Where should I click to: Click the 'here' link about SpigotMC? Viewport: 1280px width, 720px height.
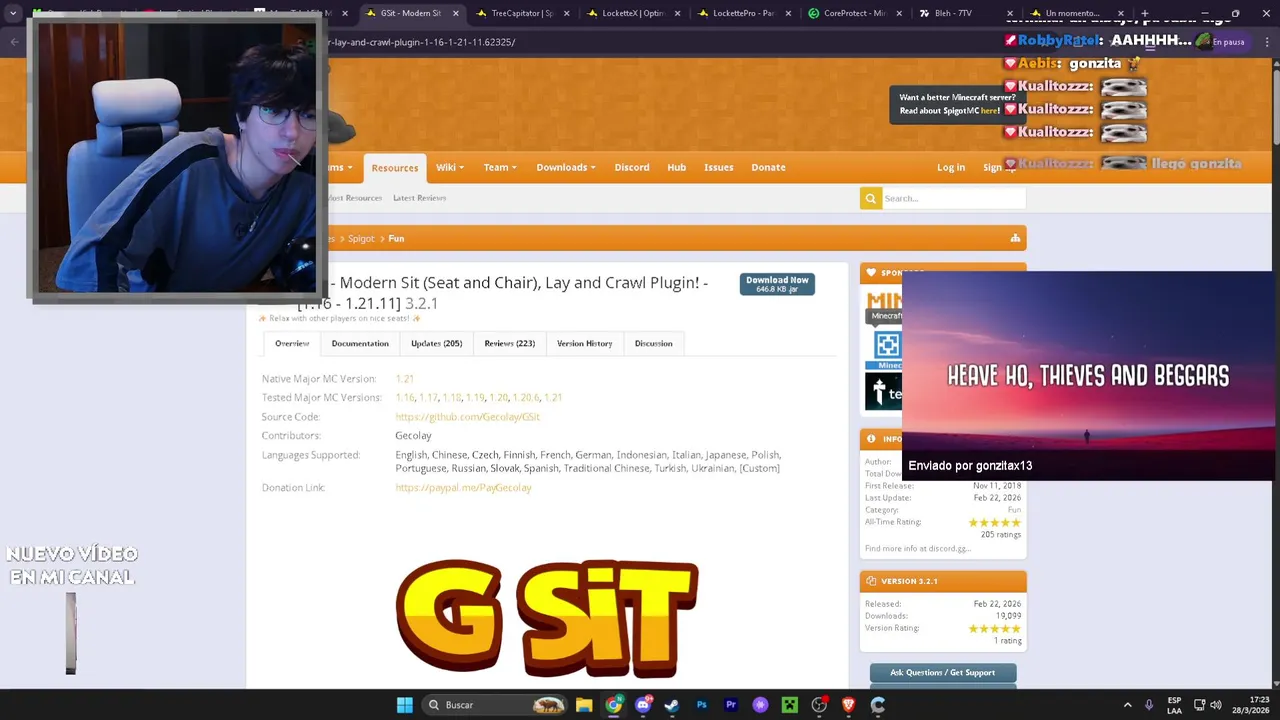989,111
